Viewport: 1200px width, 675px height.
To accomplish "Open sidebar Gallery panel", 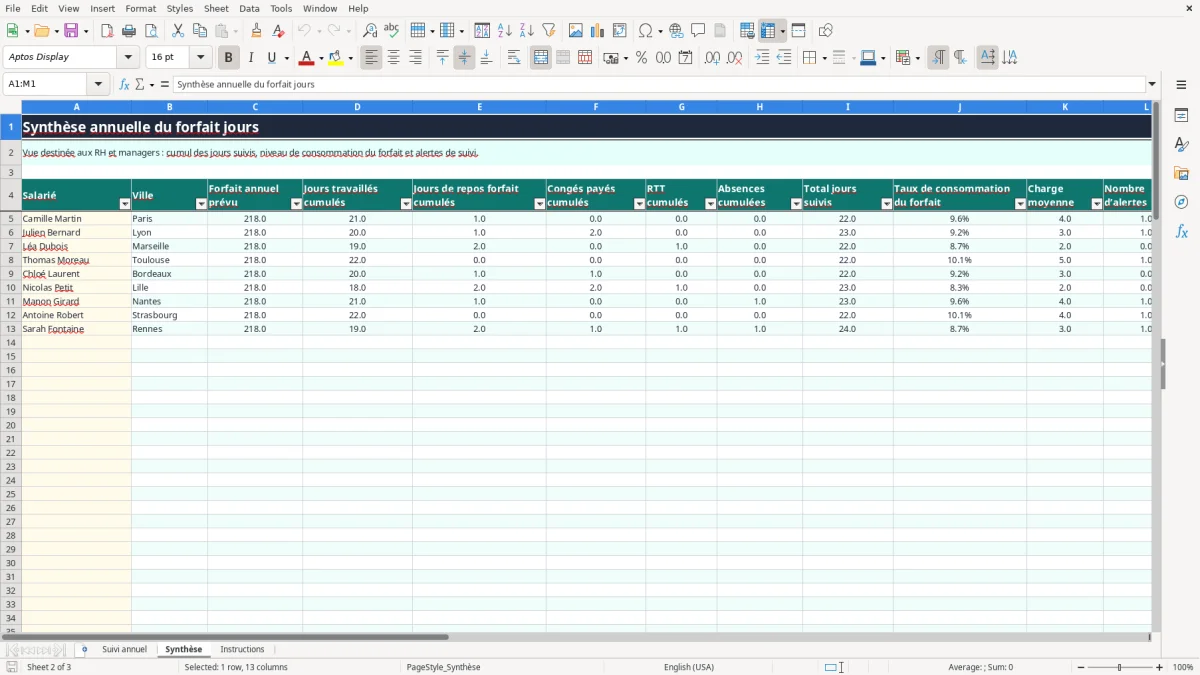I will (1181, 174).
